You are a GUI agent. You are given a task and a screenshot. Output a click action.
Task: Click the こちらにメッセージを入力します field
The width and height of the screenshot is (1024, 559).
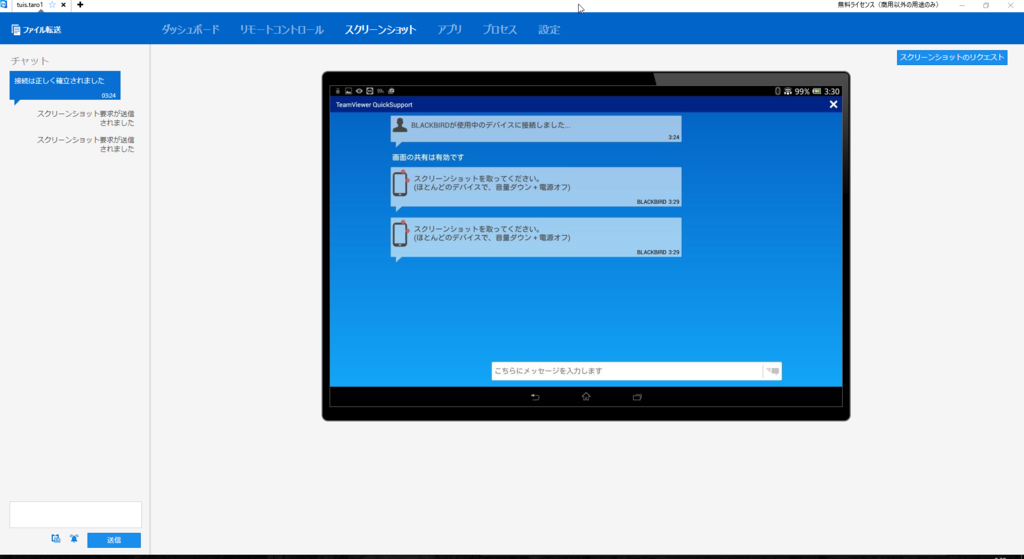627,371
